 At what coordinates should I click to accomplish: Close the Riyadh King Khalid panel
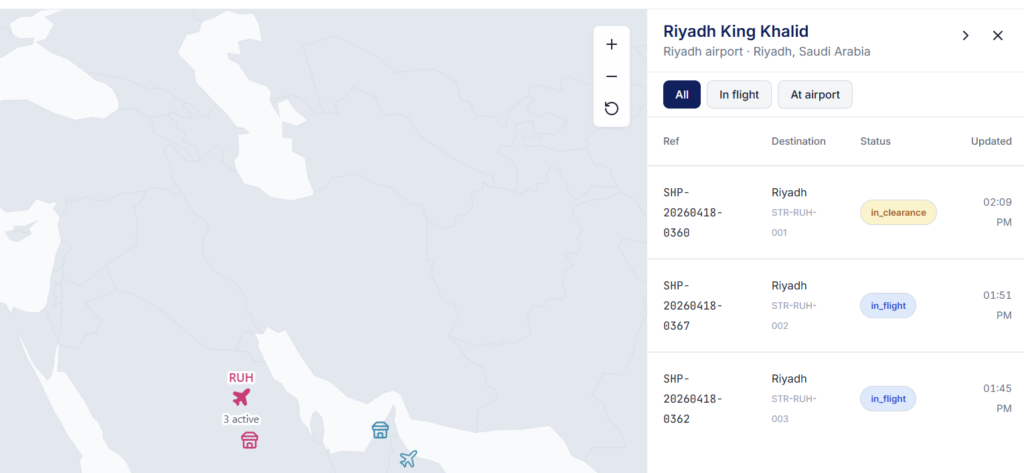pyautogui.click(x=998, y=36)
